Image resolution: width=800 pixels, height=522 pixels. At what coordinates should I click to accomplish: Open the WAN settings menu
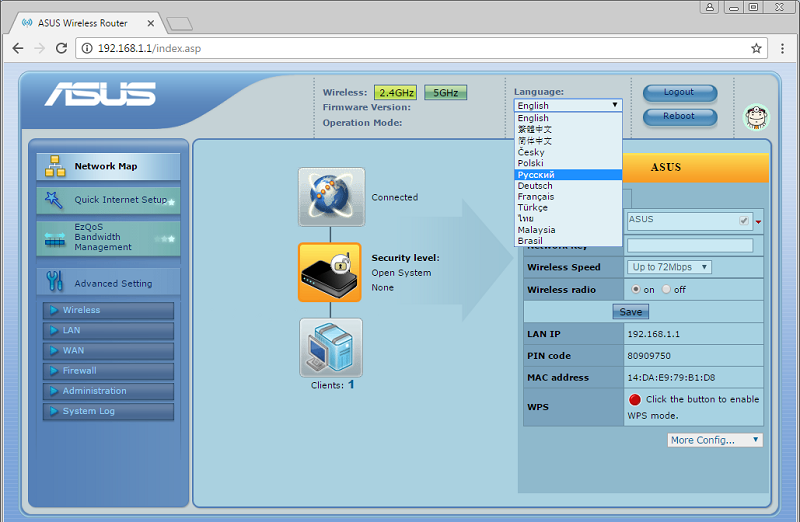coord(109,351)
